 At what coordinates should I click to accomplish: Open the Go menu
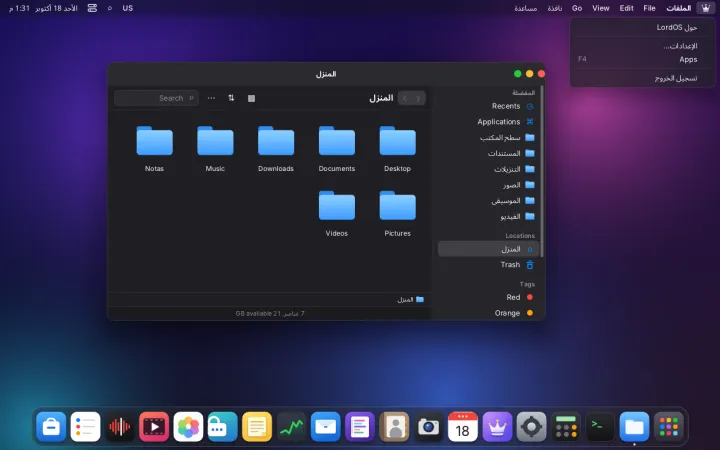click(577, 8)
